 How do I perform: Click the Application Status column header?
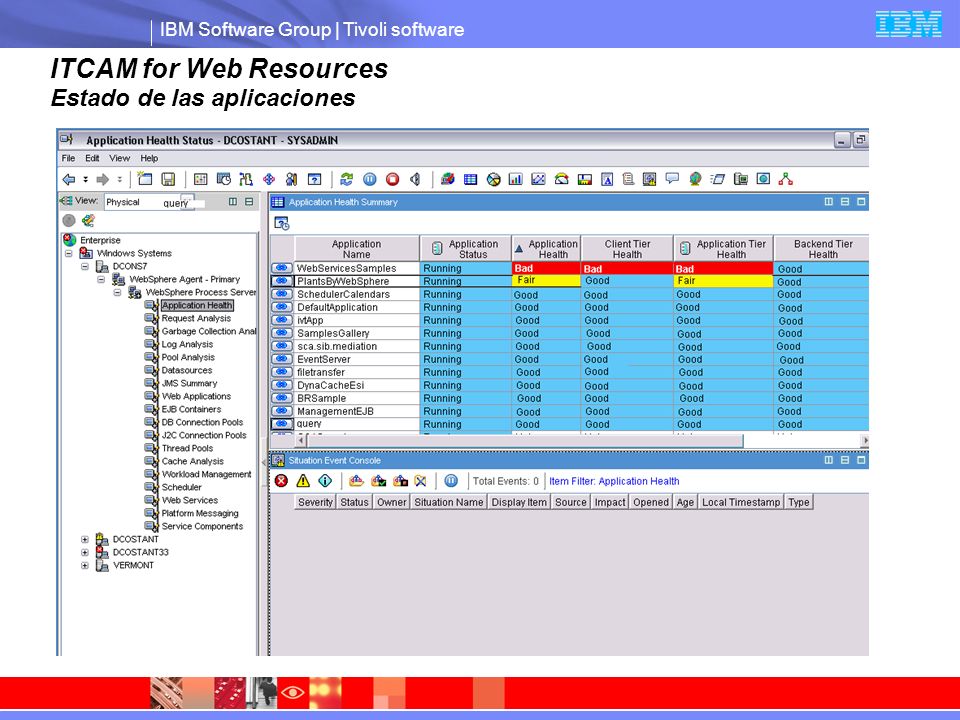tap(466, 249)
